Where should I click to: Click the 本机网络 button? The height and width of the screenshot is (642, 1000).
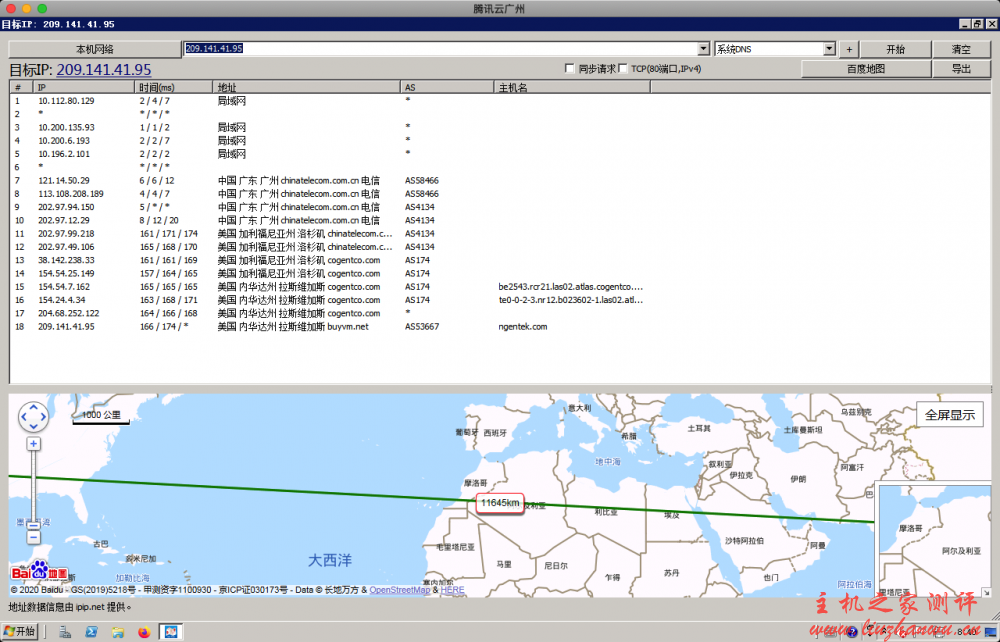94,49
